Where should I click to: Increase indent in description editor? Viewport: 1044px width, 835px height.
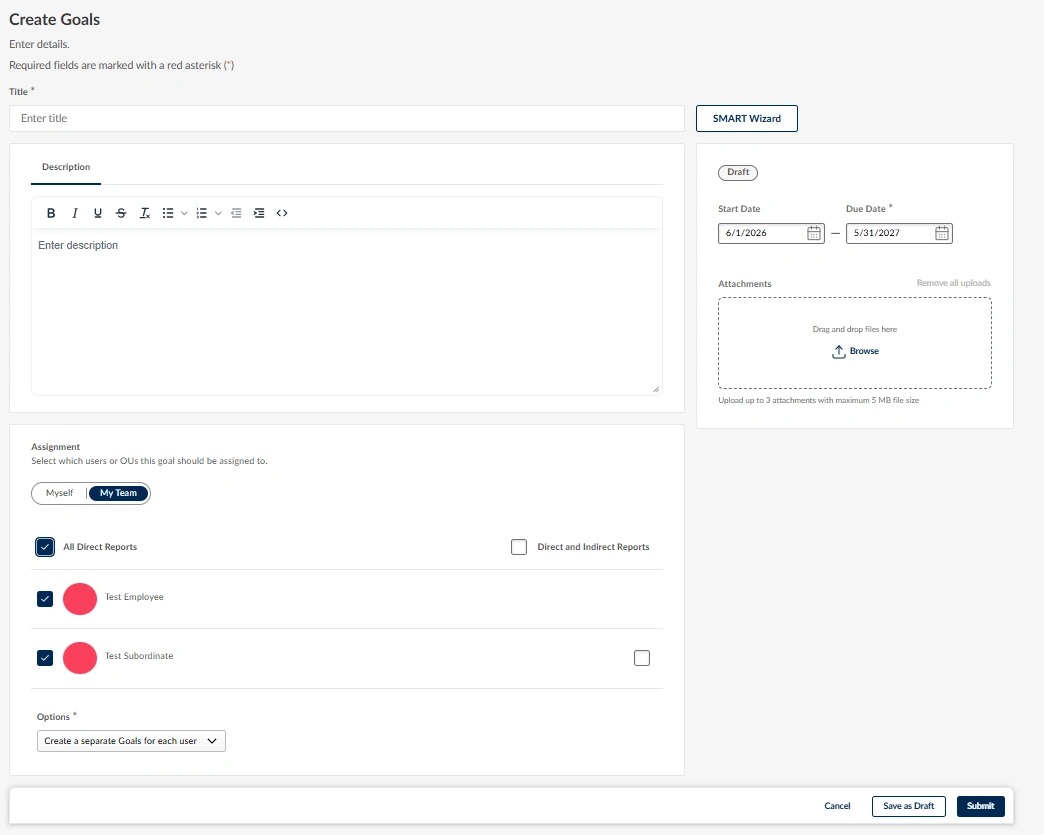coord(259,213)
